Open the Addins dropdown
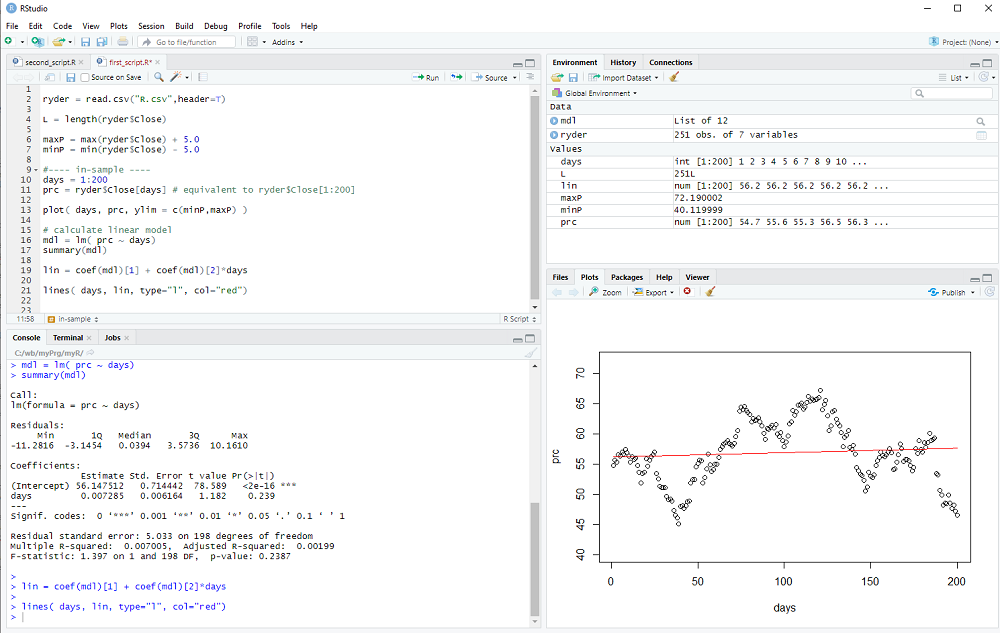Viewport: 1000px width, 633px height. [288, 42]
